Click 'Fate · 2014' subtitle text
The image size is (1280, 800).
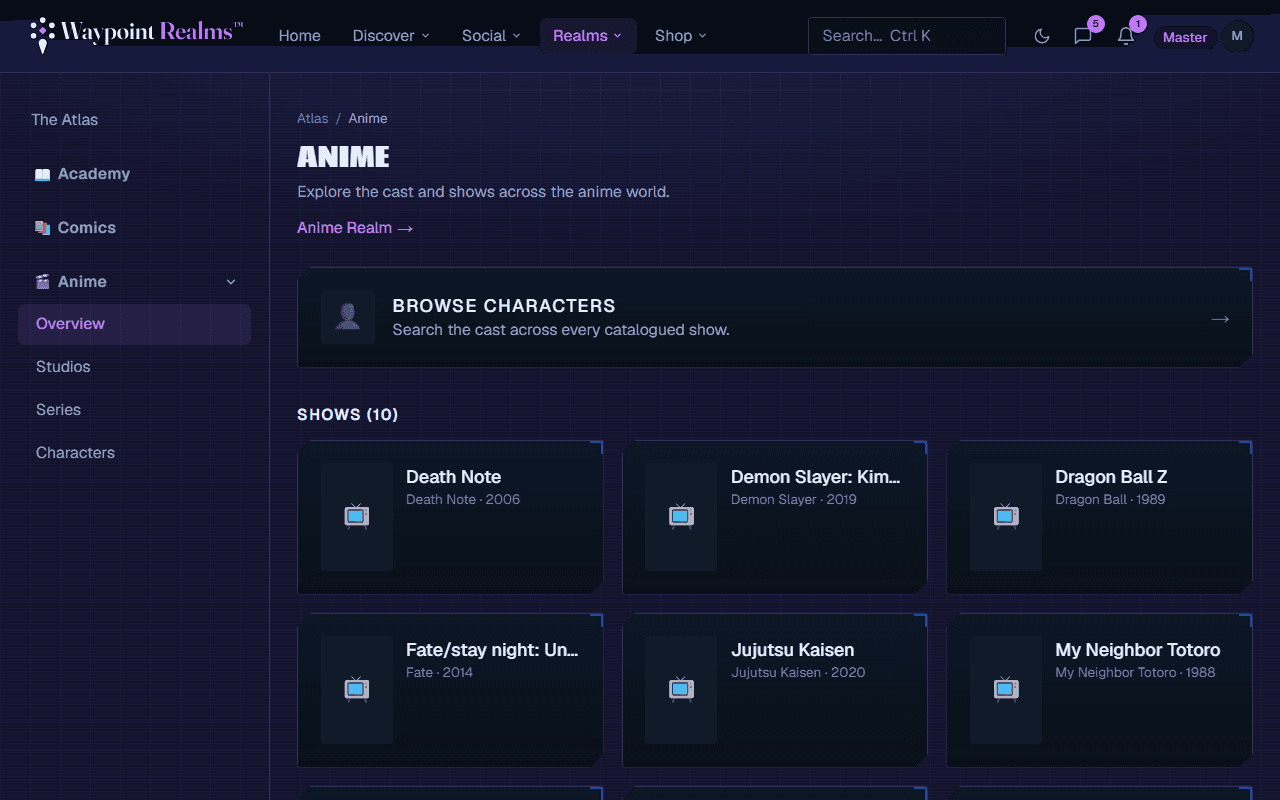pos(439,672)
